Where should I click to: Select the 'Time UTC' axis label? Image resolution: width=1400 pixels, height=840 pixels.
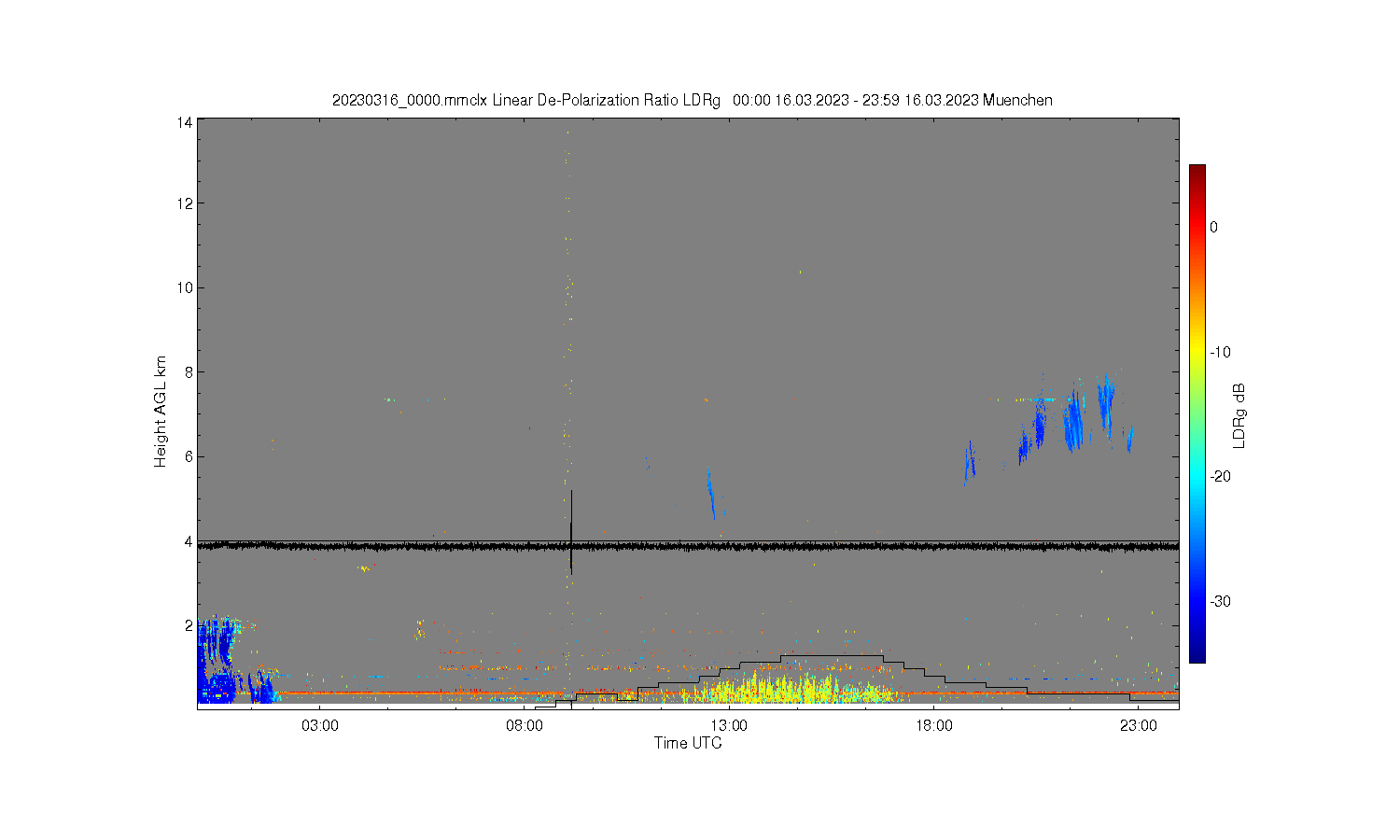688,744
